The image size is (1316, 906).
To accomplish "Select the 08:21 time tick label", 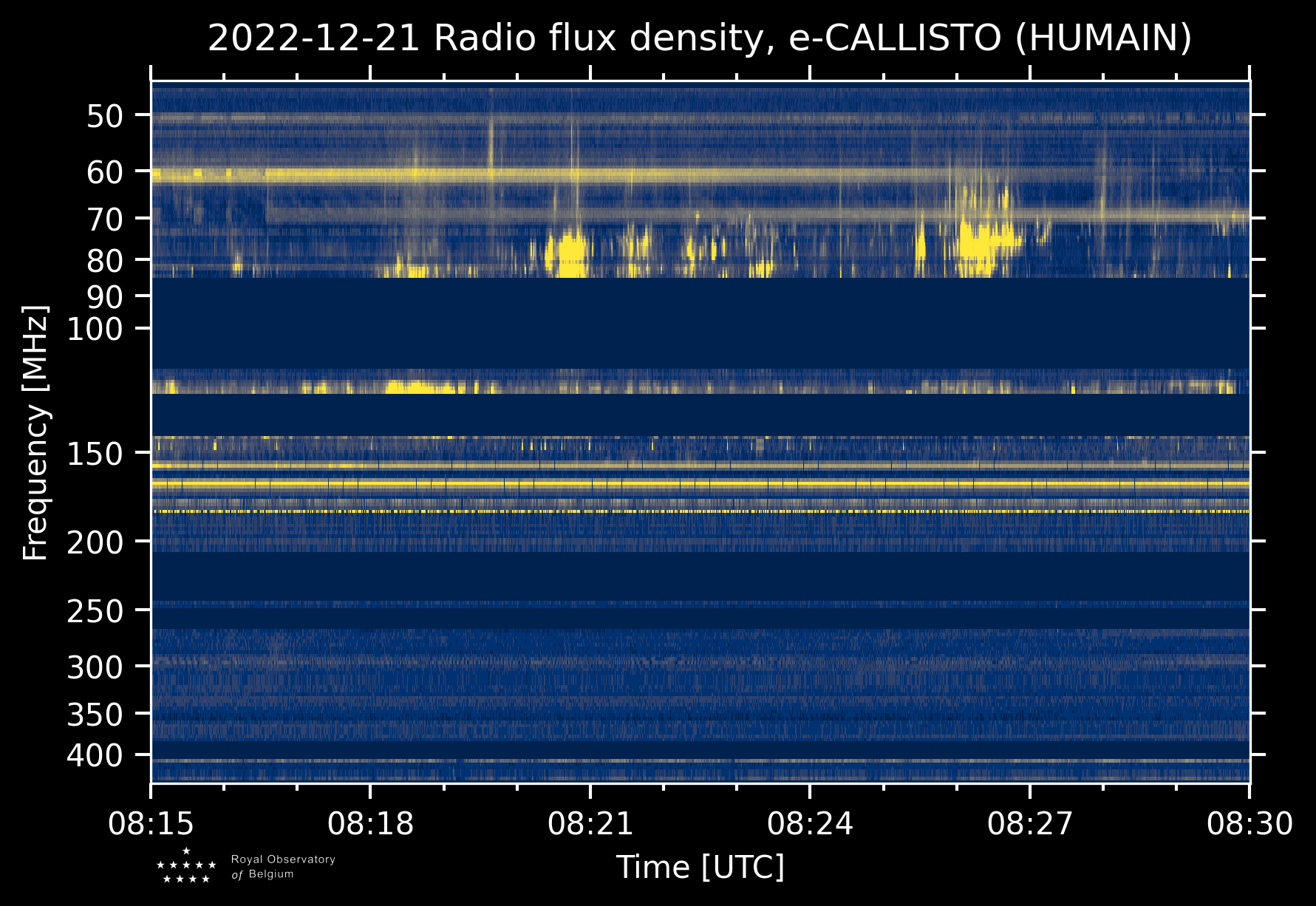I will click(x=590, y=823).
